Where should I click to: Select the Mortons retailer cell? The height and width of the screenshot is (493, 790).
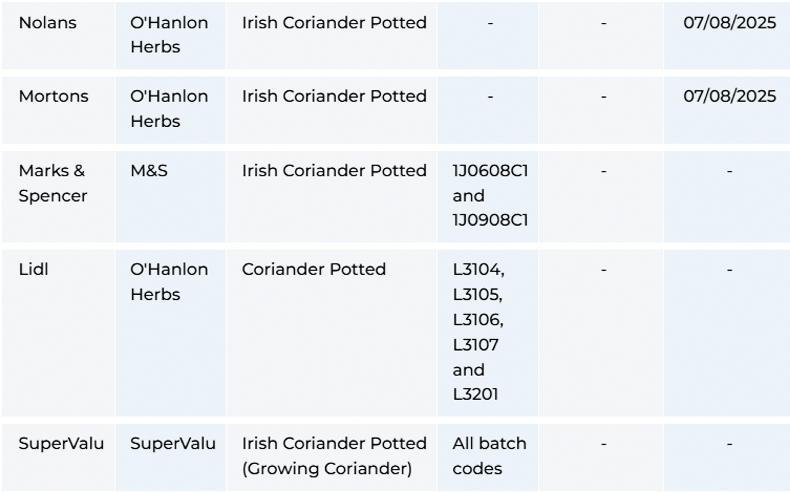click(53, 97)
